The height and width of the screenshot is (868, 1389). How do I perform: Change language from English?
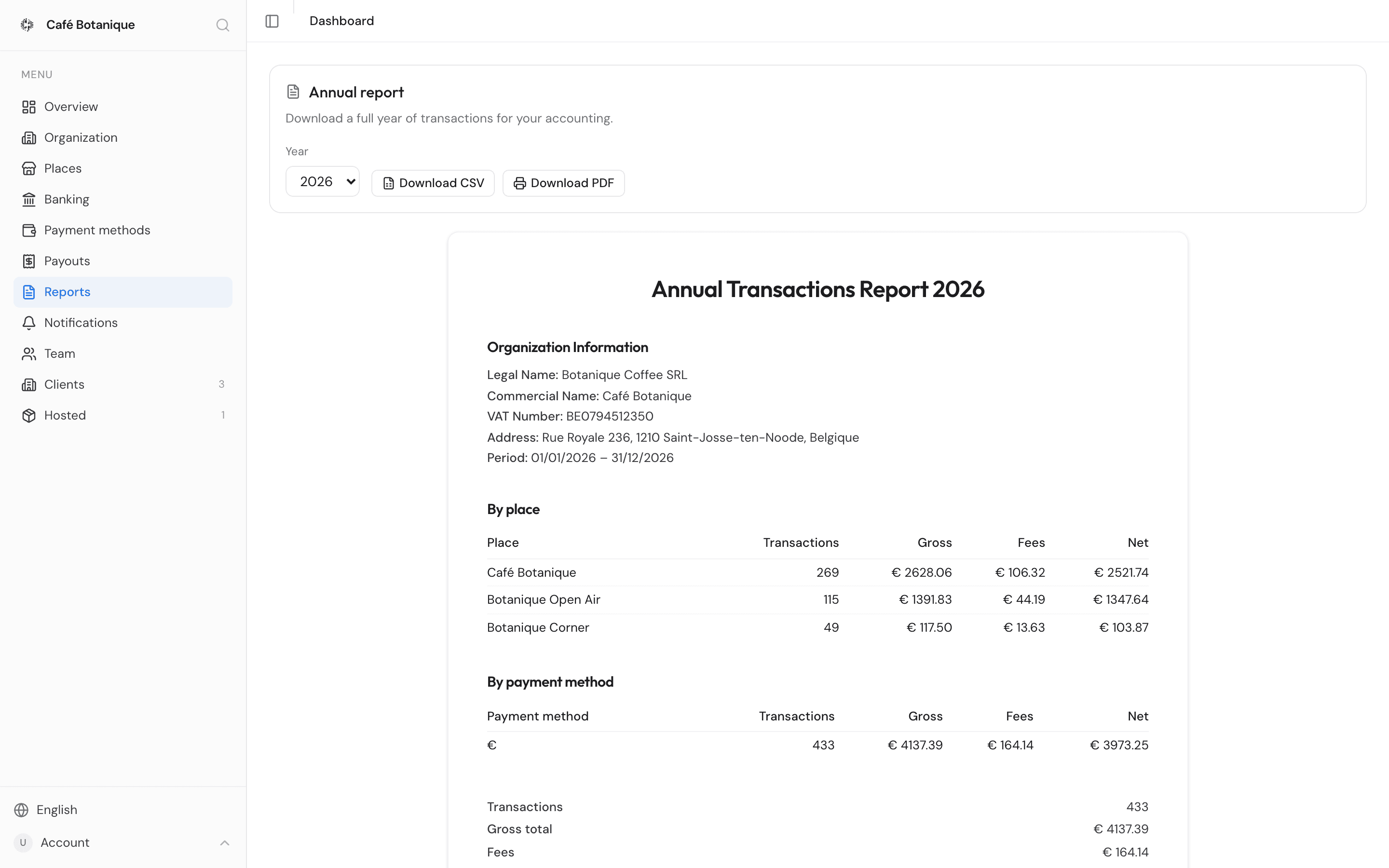tap(56, 810)
